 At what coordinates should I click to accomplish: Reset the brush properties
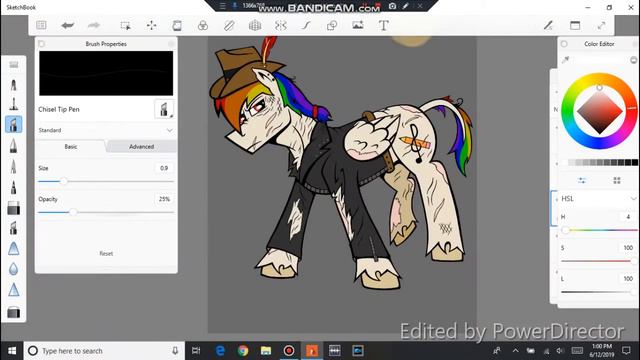[x=106, y=253]
